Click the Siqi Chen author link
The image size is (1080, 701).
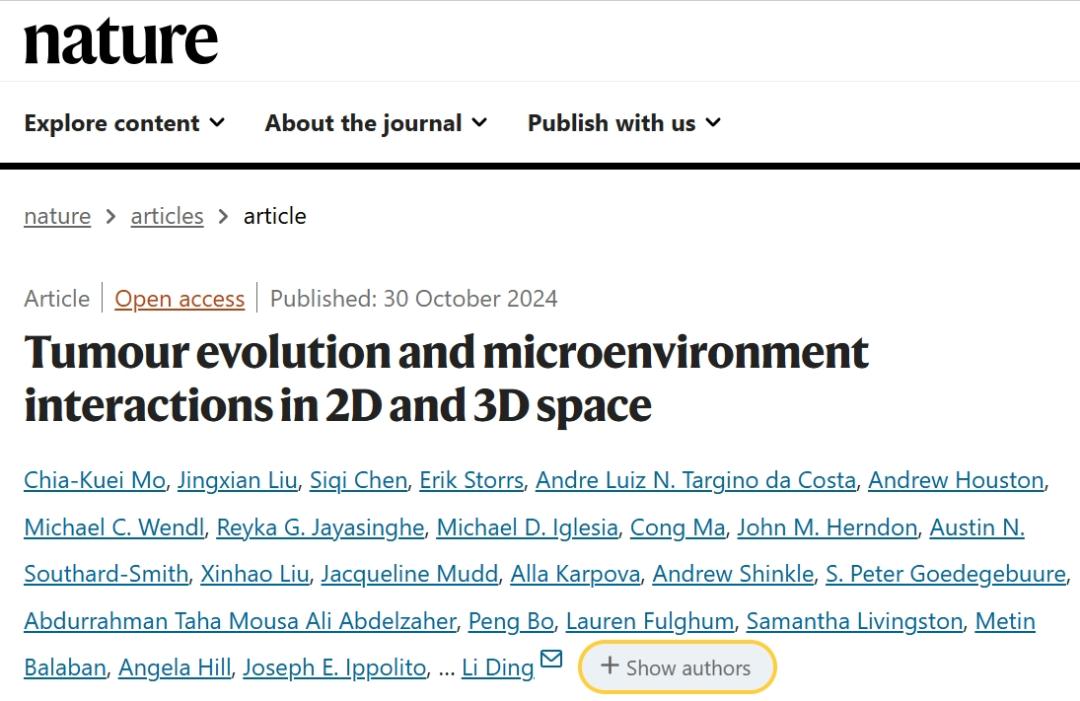point(358,480)
